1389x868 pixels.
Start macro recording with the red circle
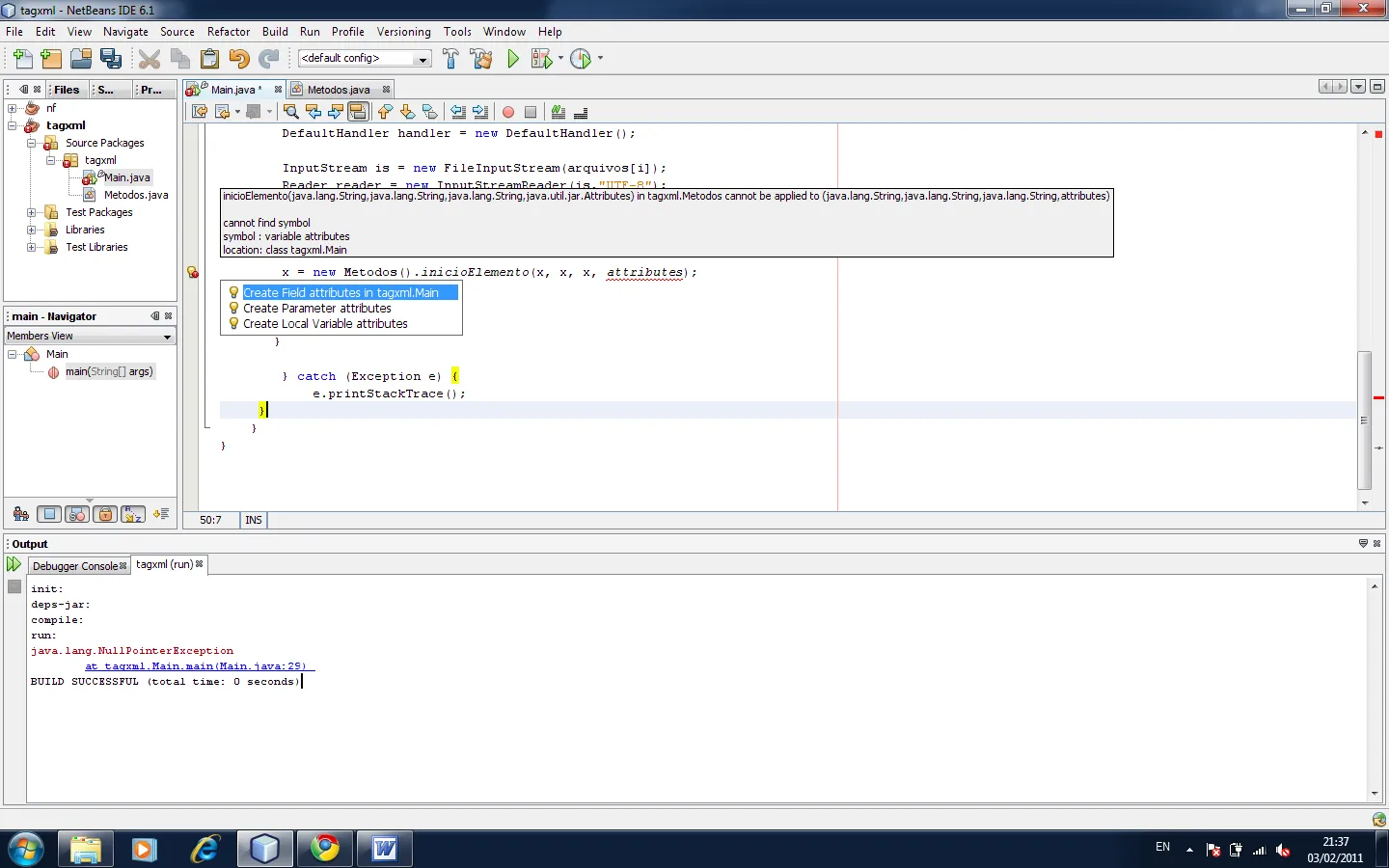tap(508, 112)
